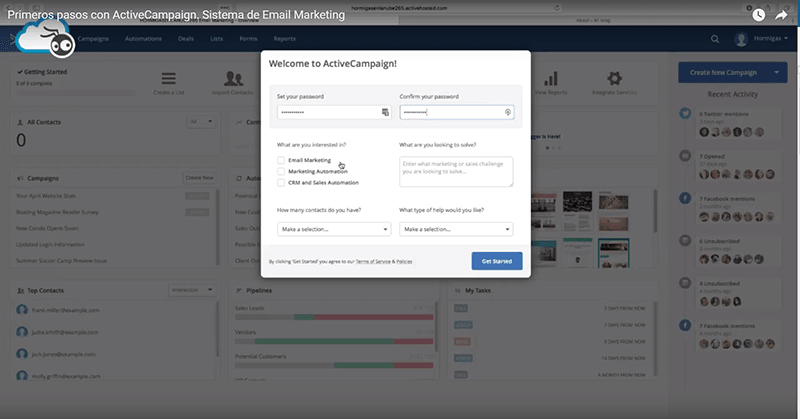Focus the 'Set your password' field
The height and width of the screenshot is (419, 800).
point(334,112)
